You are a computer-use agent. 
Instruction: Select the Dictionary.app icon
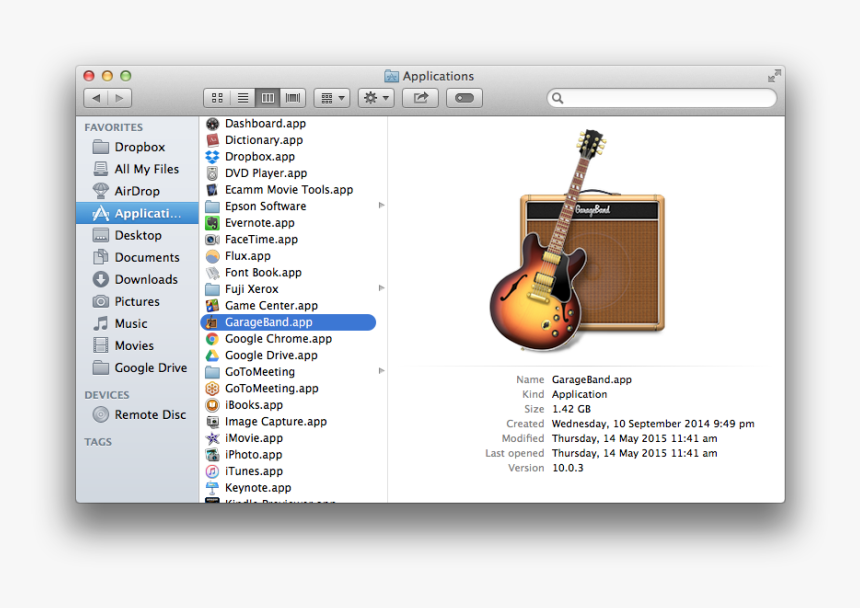coord(212,140)
